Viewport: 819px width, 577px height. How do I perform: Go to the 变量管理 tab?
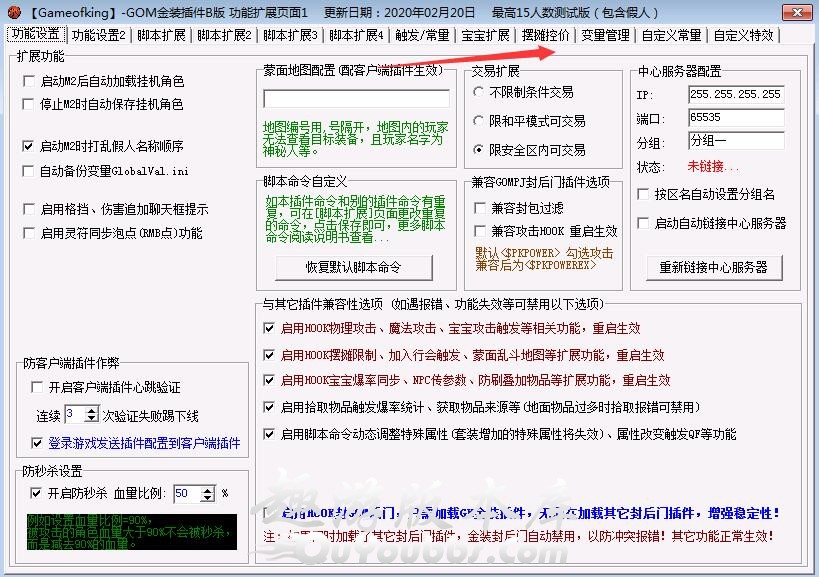pyautogui.click(x=605, y=36)
